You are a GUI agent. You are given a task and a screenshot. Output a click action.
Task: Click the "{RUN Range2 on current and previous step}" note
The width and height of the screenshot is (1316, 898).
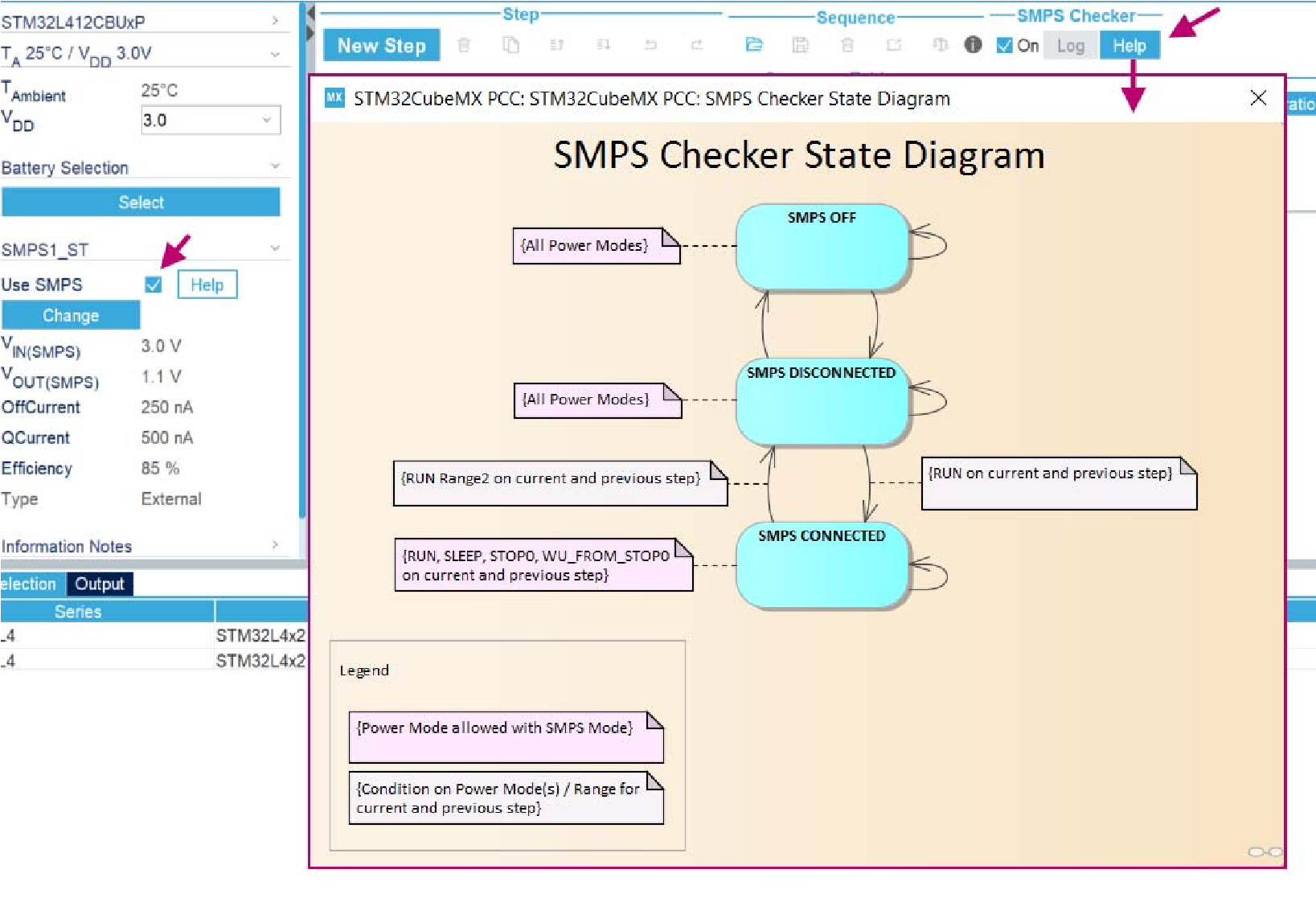[560, 483]
